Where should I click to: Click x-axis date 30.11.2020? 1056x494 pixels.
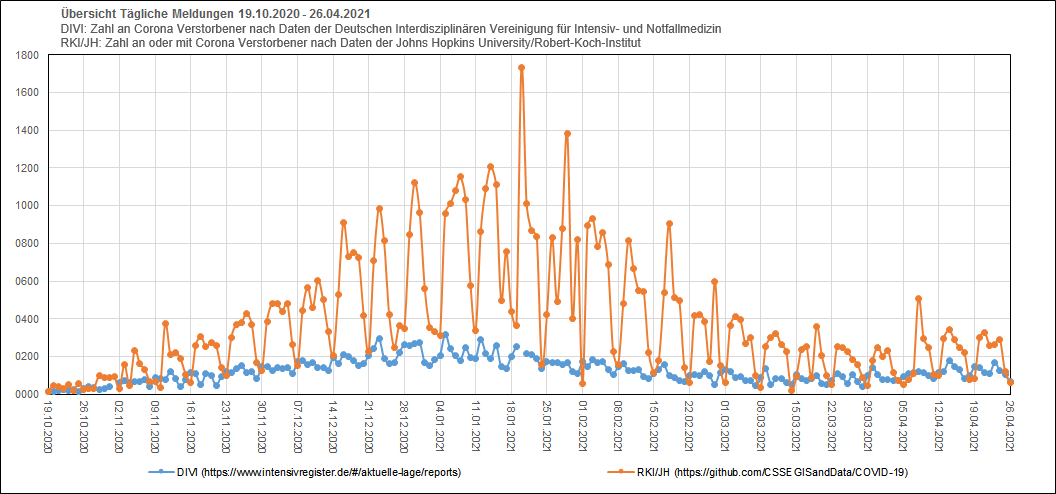click(263, 427)
